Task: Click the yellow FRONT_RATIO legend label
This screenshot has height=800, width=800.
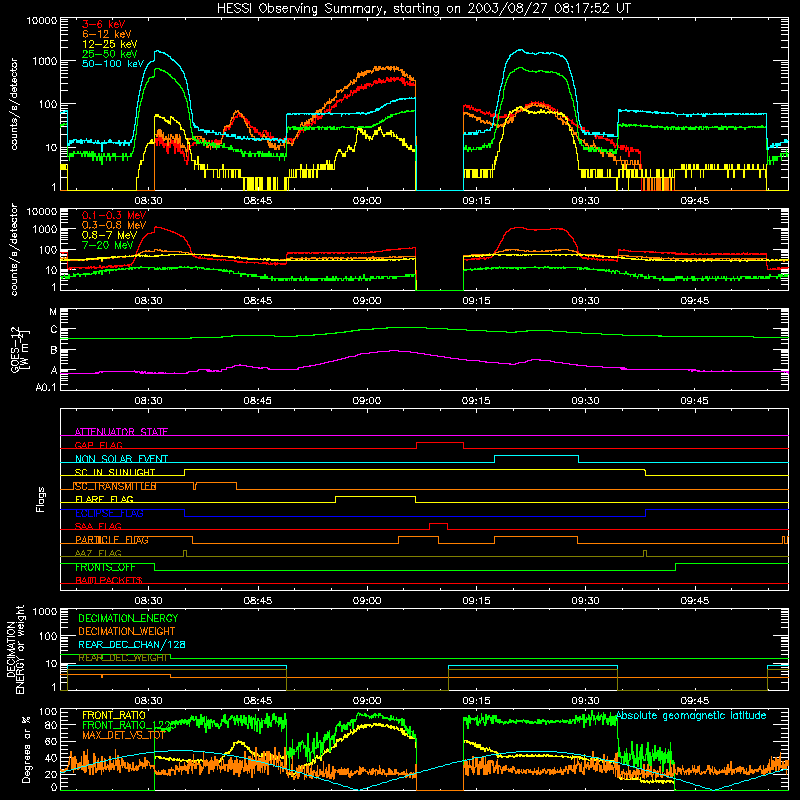Action: coord(114,715)
